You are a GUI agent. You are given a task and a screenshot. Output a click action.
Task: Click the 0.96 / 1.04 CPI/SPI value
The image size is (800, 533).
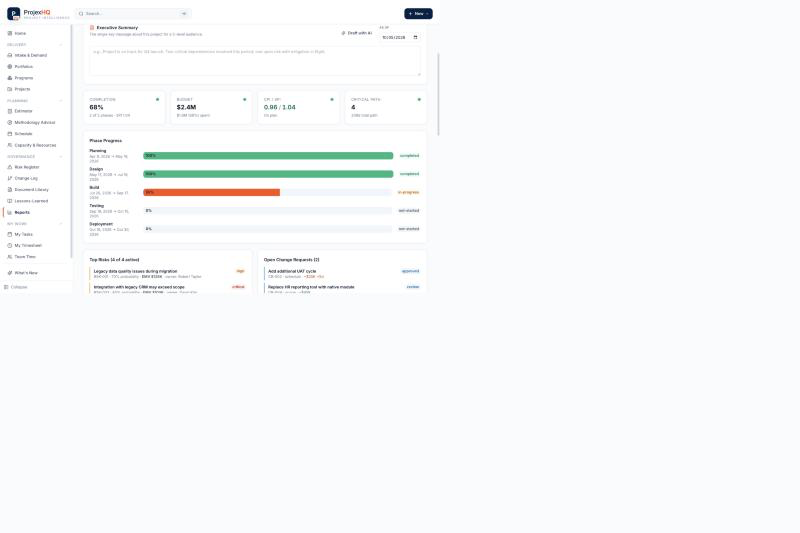click(x=280, y=107)
